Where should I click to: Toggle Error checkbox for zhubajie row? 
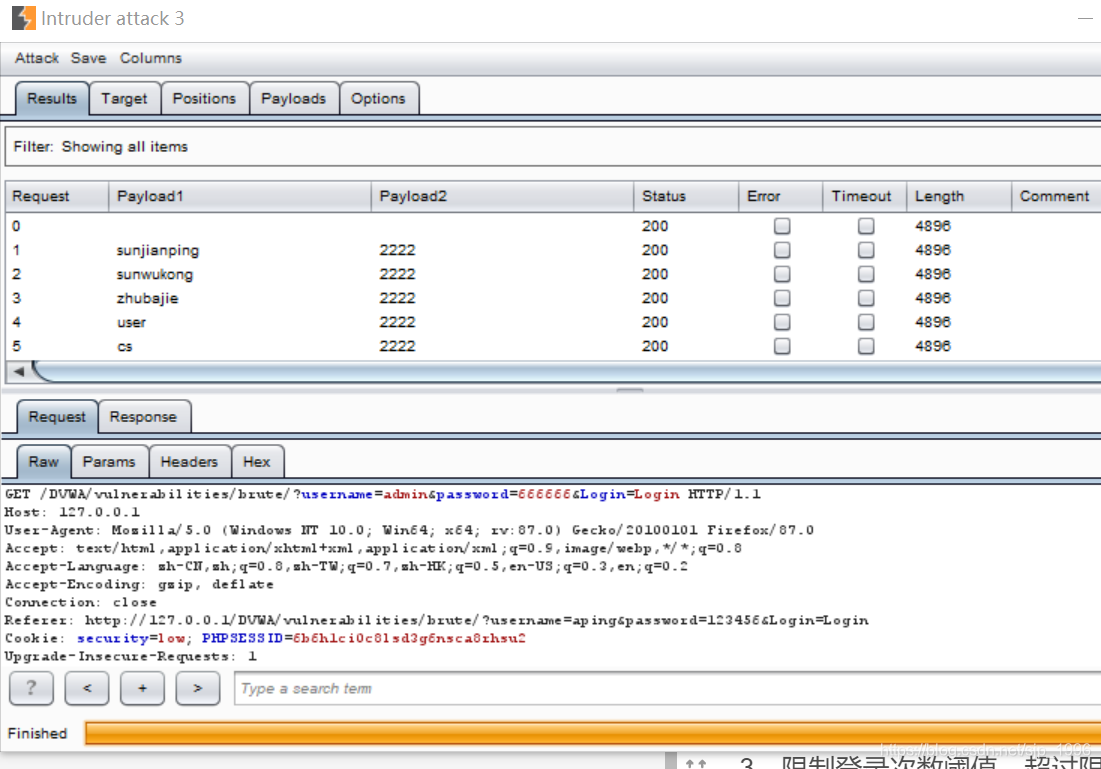[x=782, y=298]
